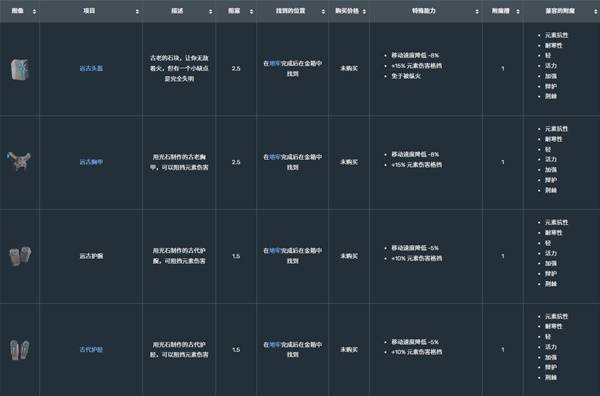Select 元素抗性 enchantment in greaves row

coord(556,316)
